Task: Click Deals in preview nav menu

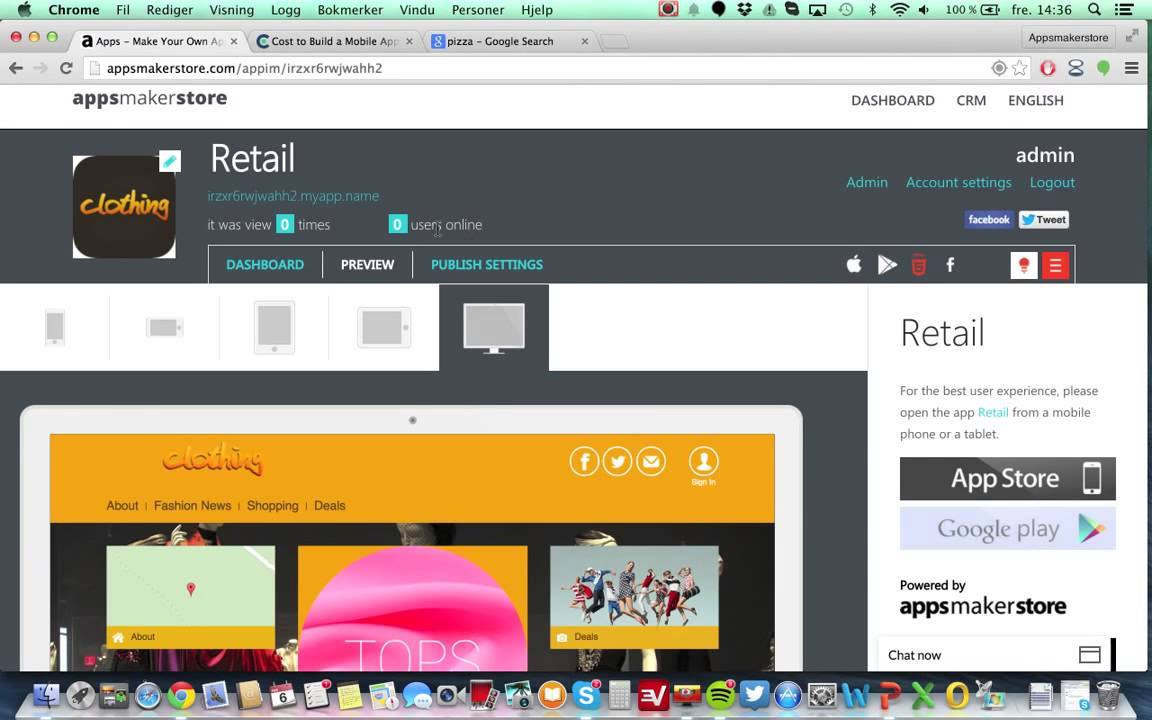Action: point(330,505)
